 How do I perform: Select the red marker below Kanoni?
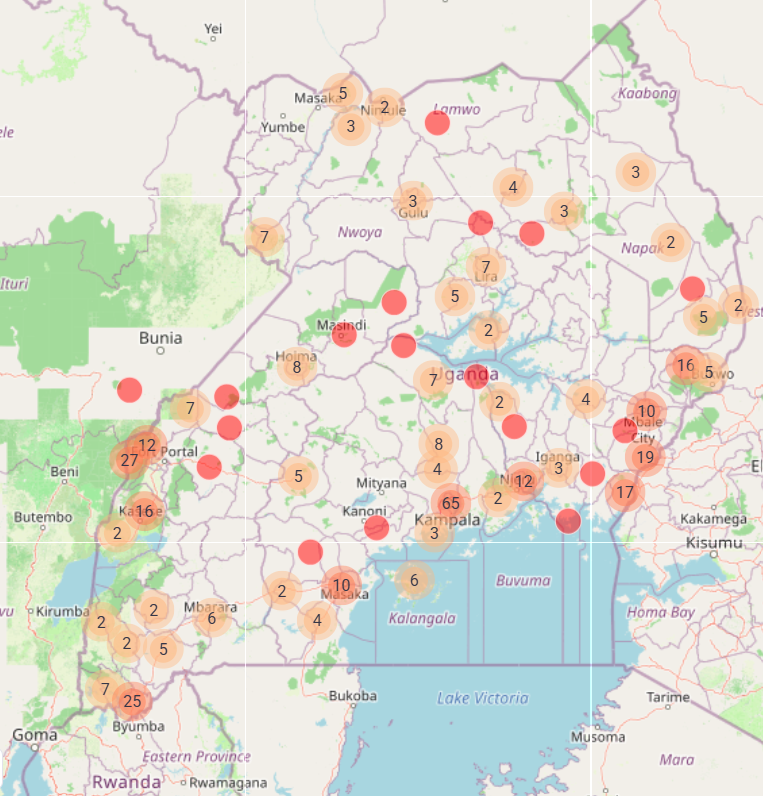tap(376, 527)
